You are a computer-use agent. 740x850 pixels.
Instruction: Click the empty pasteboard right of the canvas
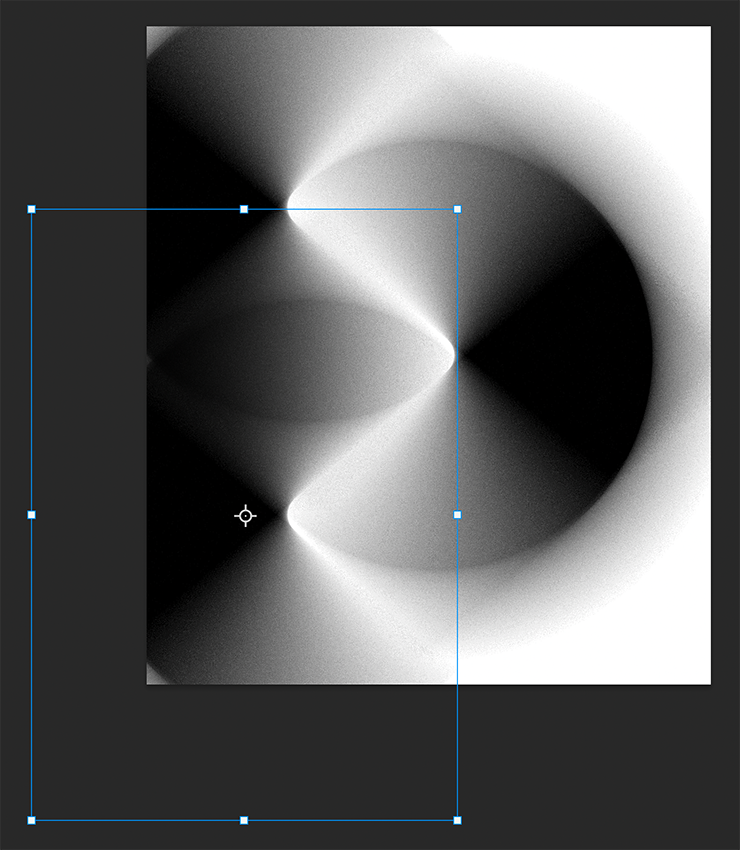pyautogui.click(x=725, y=400)
